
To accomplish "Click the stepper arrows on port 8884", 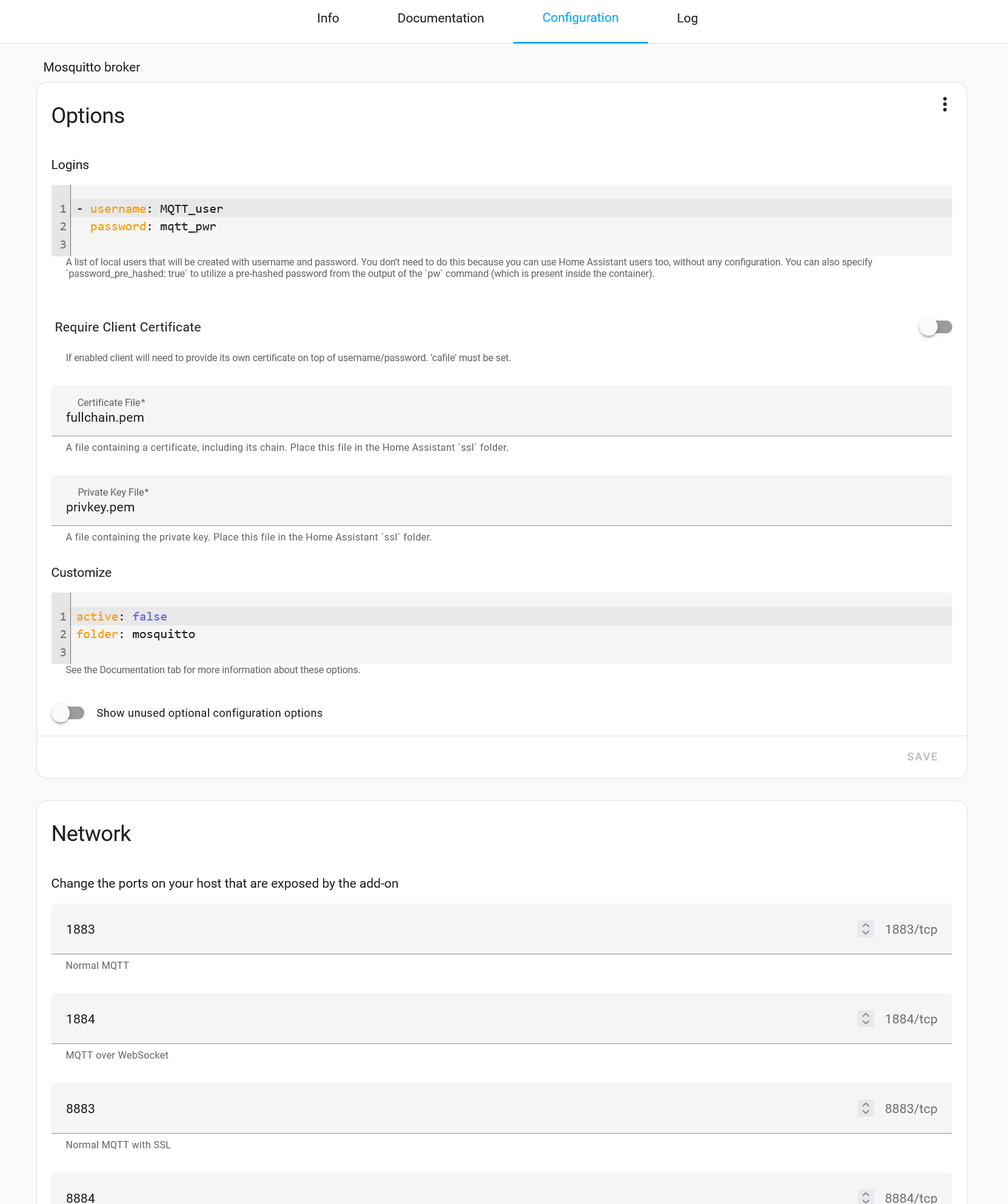I will pyautogui.click(x=866, y=1197).
